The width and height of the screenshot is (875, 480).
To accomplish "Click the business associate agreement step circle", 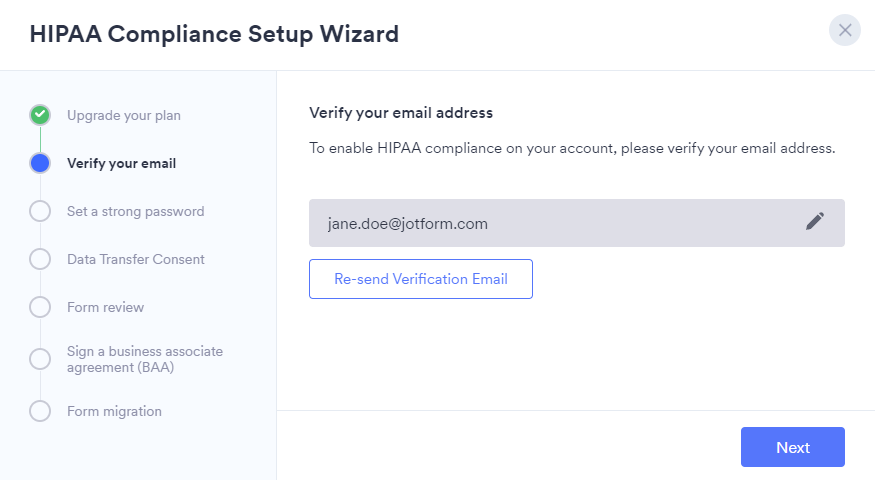I will click(x=40, y=359).
